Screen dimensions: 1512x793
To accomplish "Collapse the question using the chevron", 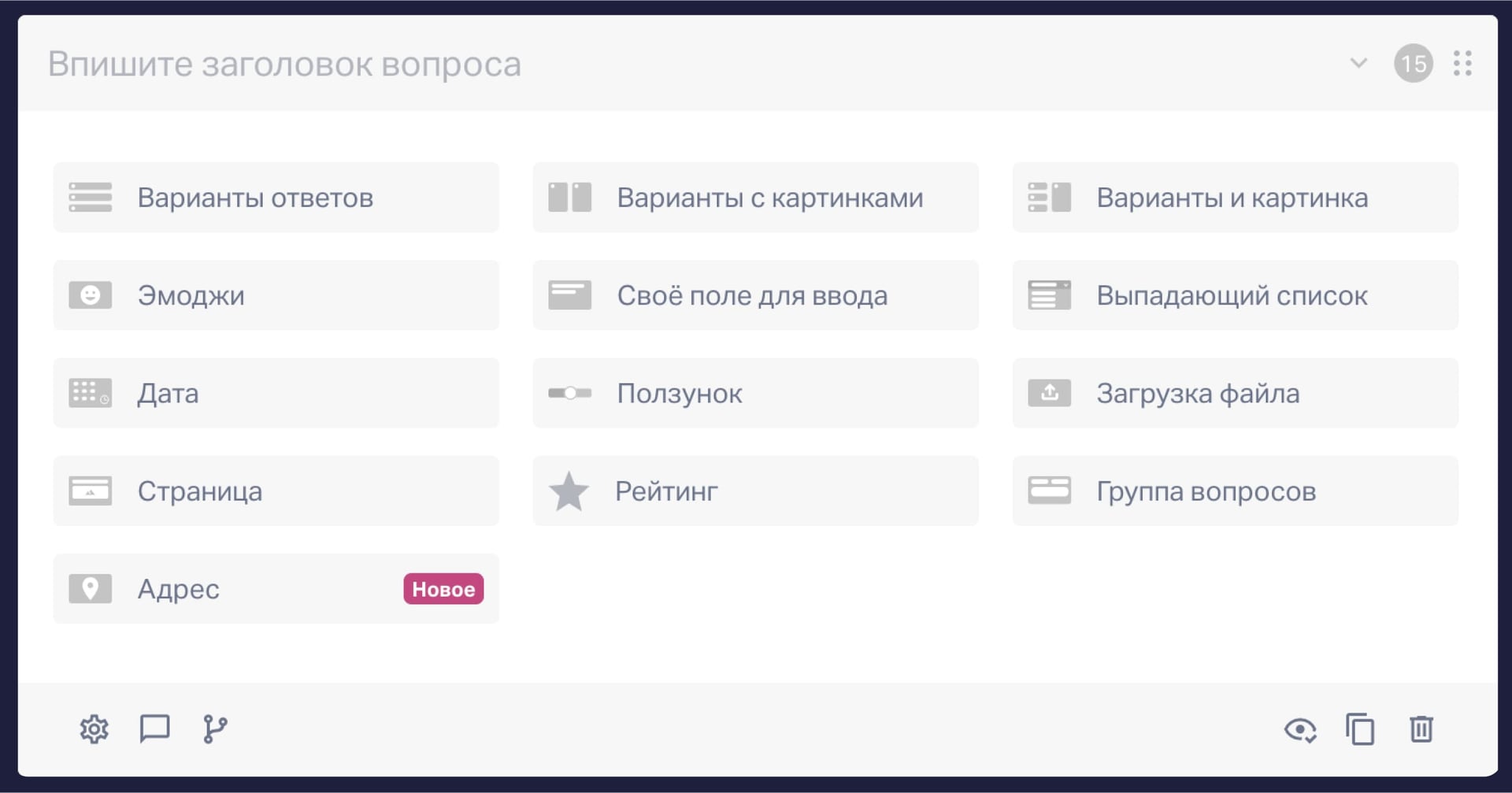I will coord(1358,64).
